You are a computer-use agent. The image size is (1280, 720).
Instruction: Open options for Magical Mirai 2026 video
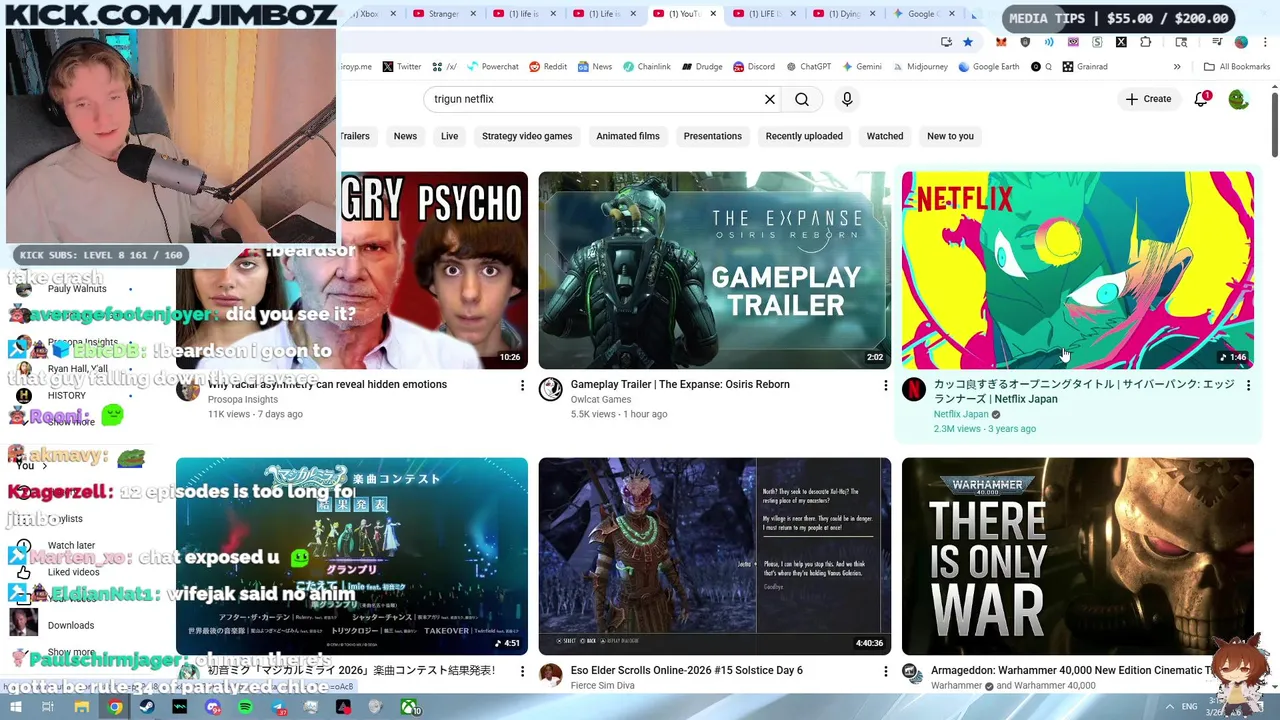click(x=522, y=671)
